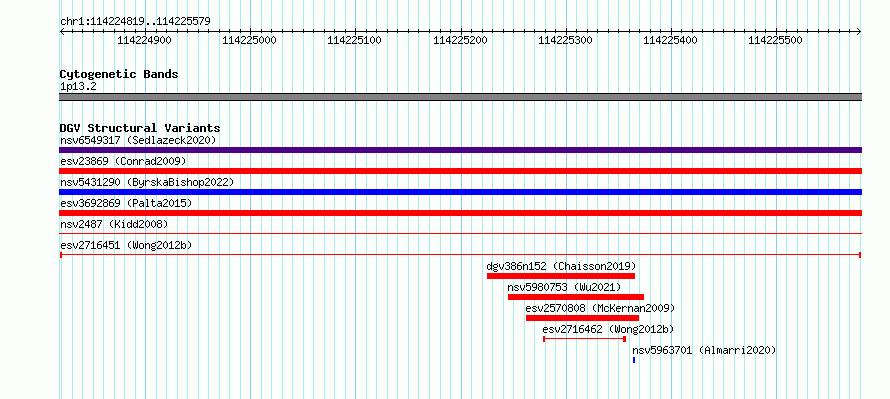Click ruler position 114225300
The height and width of the screenshot is (399, 890).
[x=565, y=40]
